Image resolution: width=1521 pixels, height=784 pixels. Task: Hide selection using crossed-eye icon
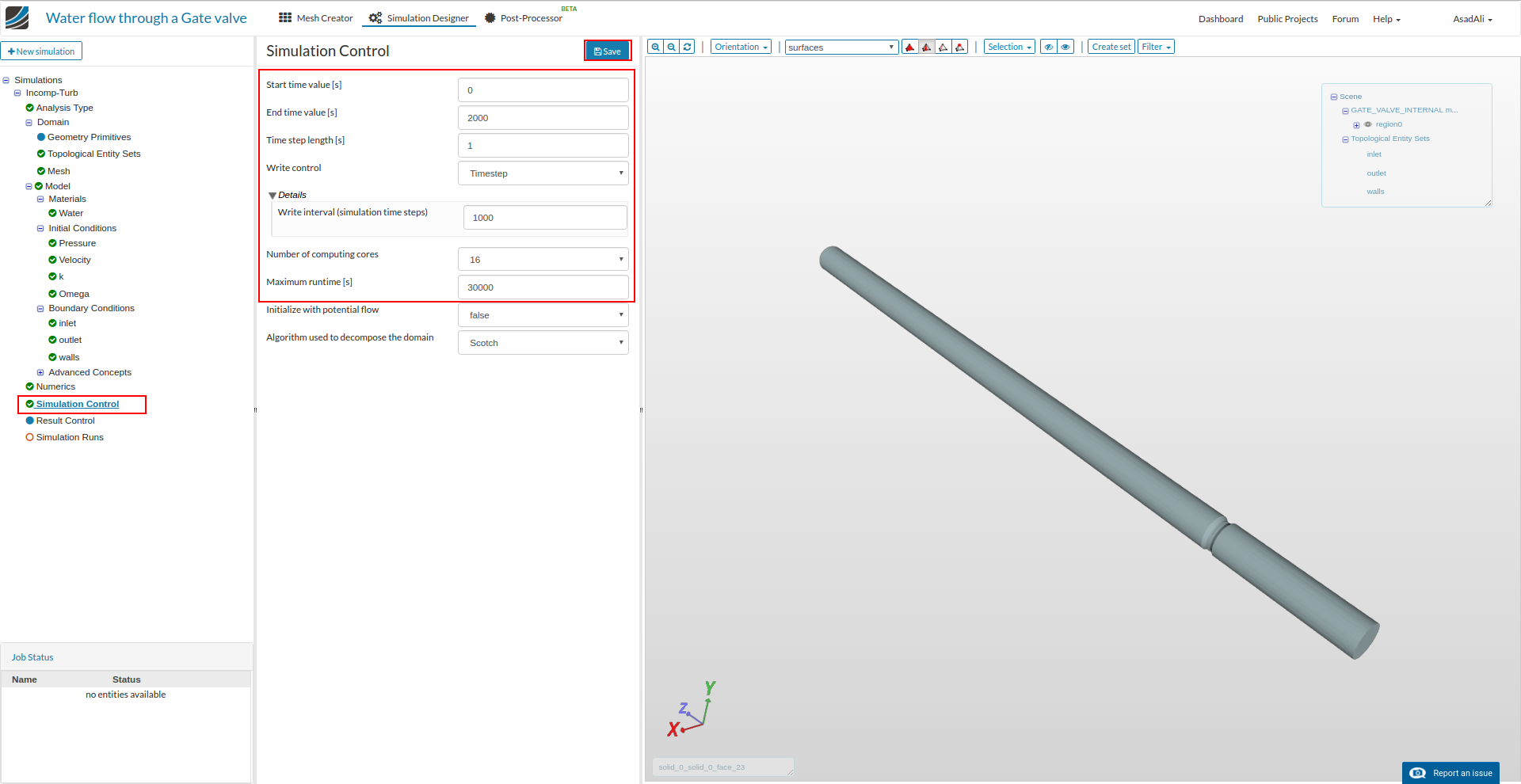(1049, 47)
